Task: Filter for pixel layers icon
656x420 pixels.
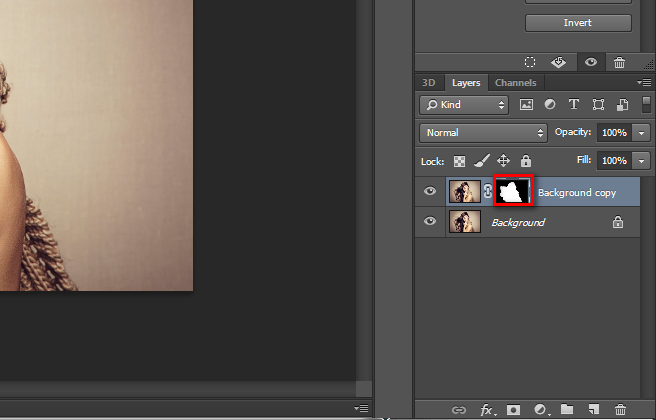Action: pos(526,105)
